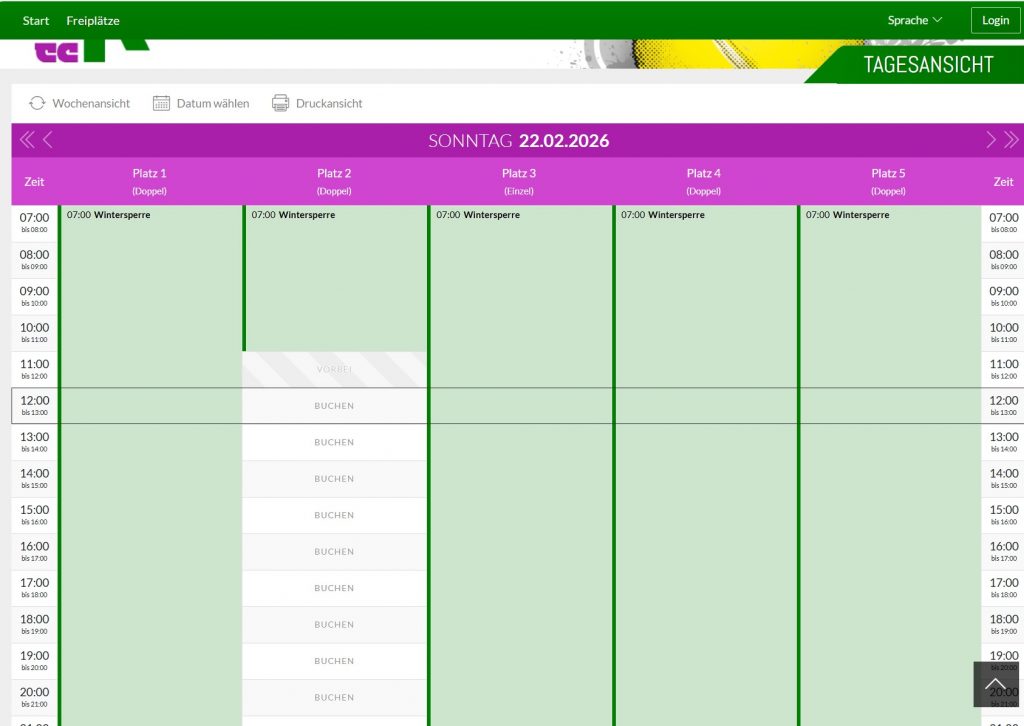Open the Datum wählen calendar icon

point(162,103)
